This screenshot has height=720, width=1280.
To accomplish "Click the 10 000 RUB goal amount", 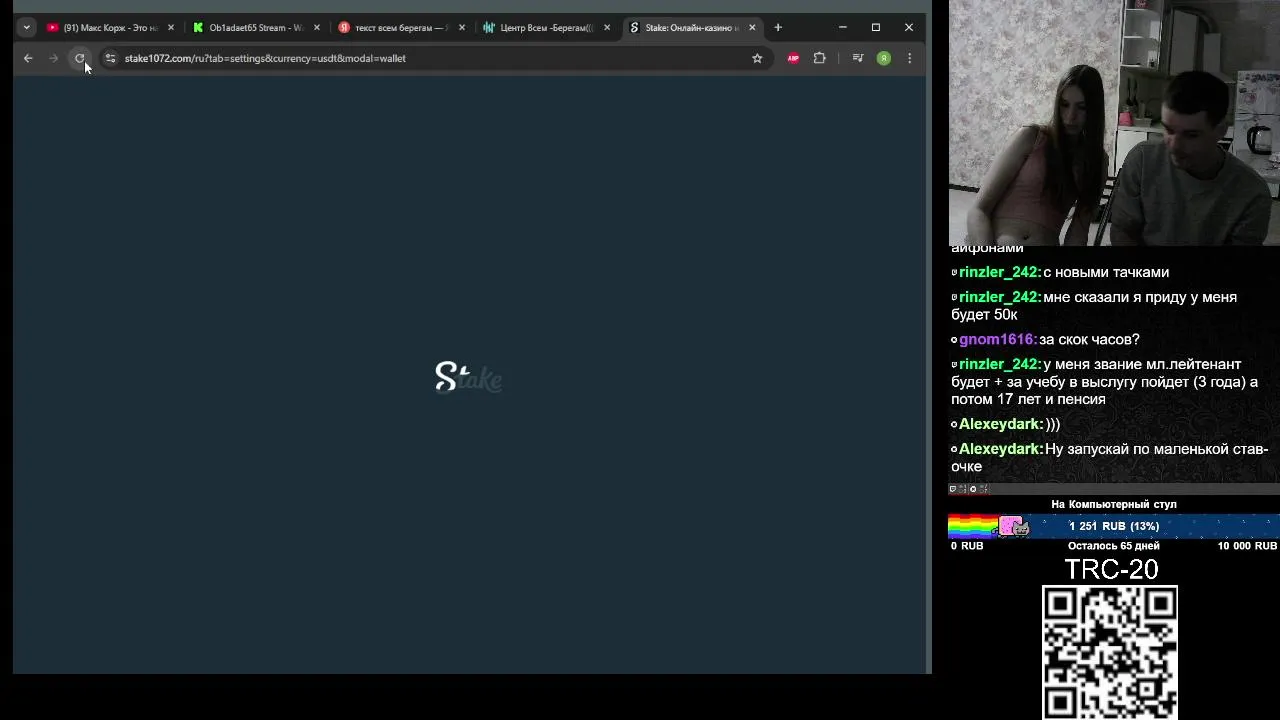I will 1247,546.
